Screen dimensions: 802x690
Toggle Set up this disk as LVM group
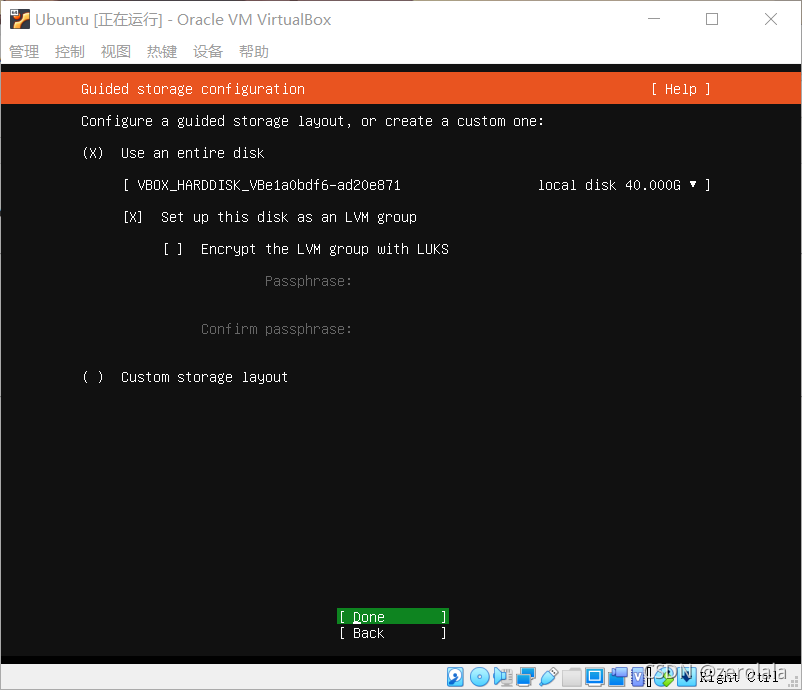click(270, 217)
